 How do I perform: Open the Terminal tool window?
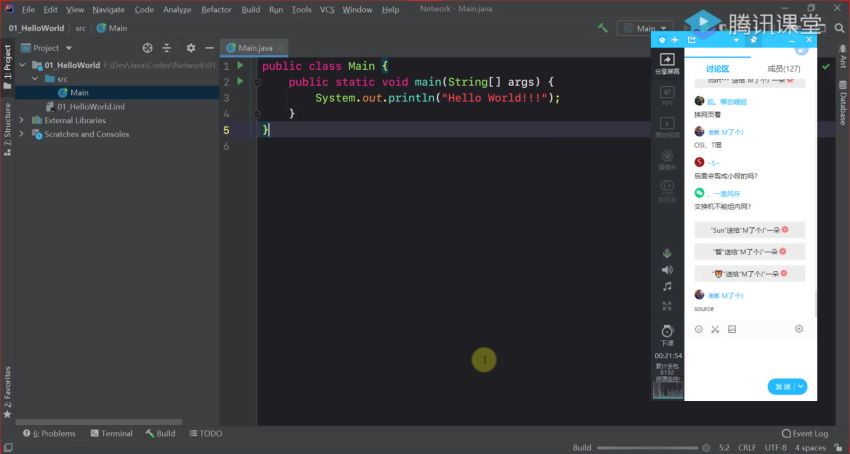111,433
